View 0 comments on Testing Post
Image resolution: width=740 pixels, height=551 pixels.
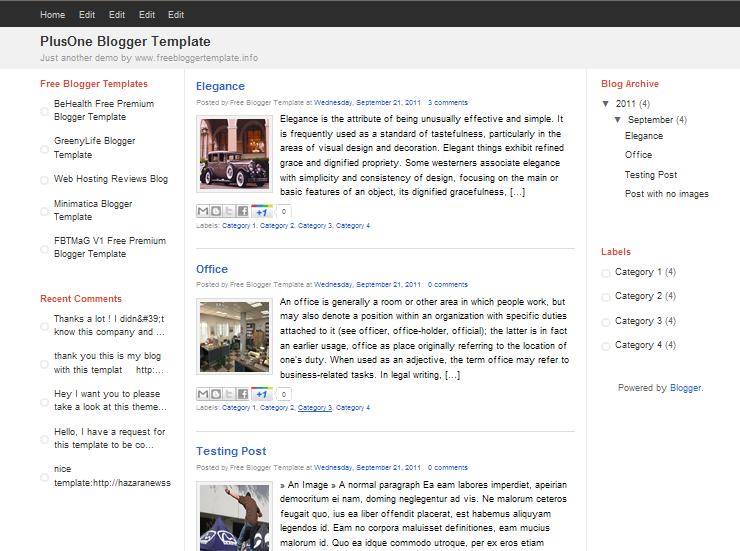point(448,468)
